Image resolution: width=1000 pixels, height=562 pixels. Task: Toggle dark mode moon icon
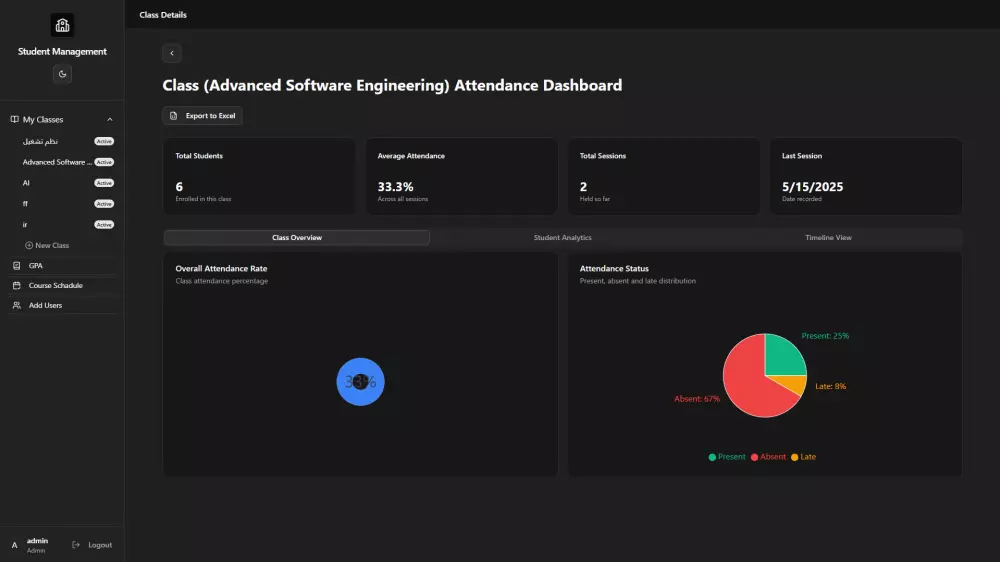point(62,74)
